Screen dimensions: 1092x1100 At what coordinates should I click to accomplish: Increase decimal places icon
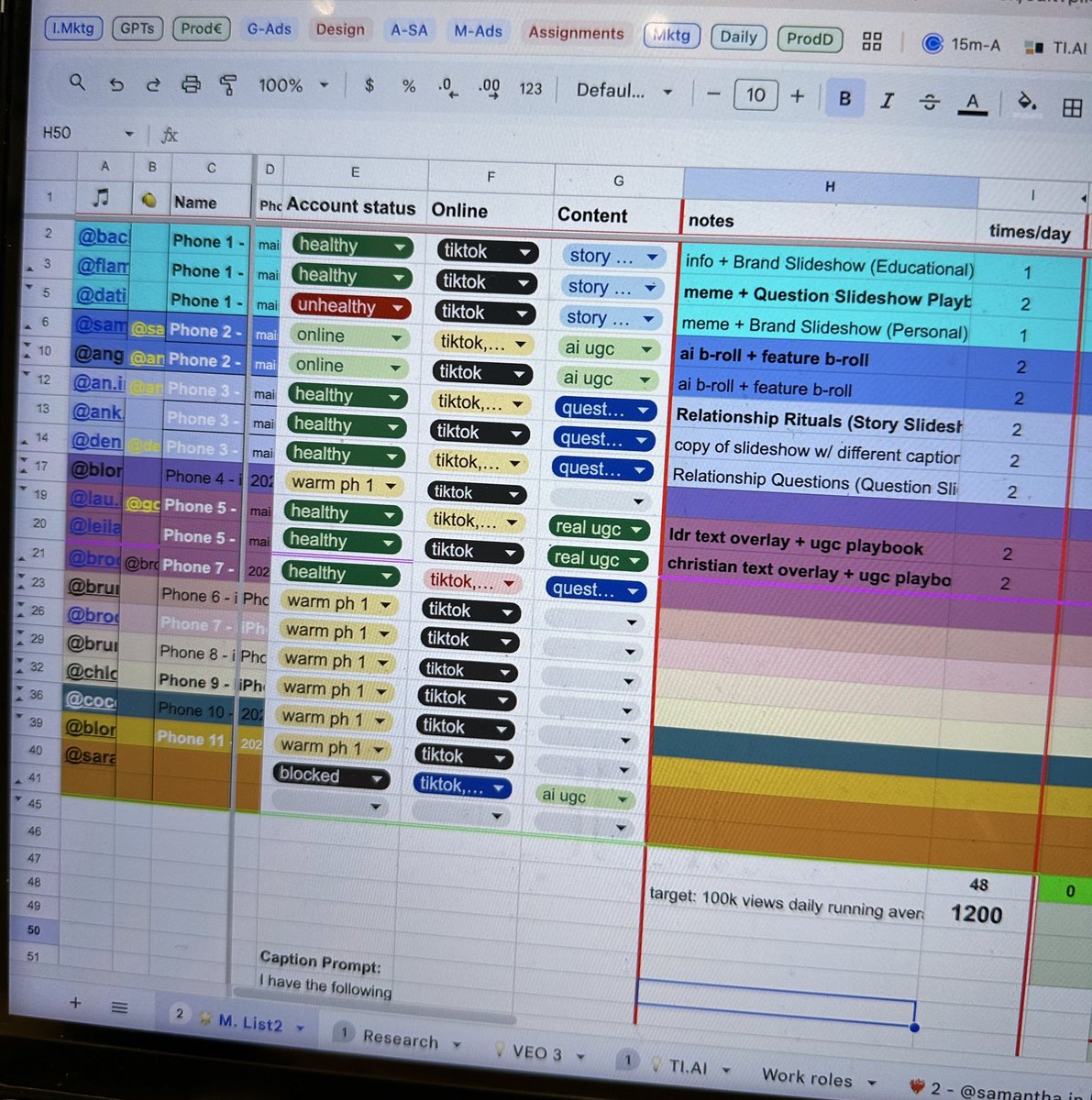490,88
